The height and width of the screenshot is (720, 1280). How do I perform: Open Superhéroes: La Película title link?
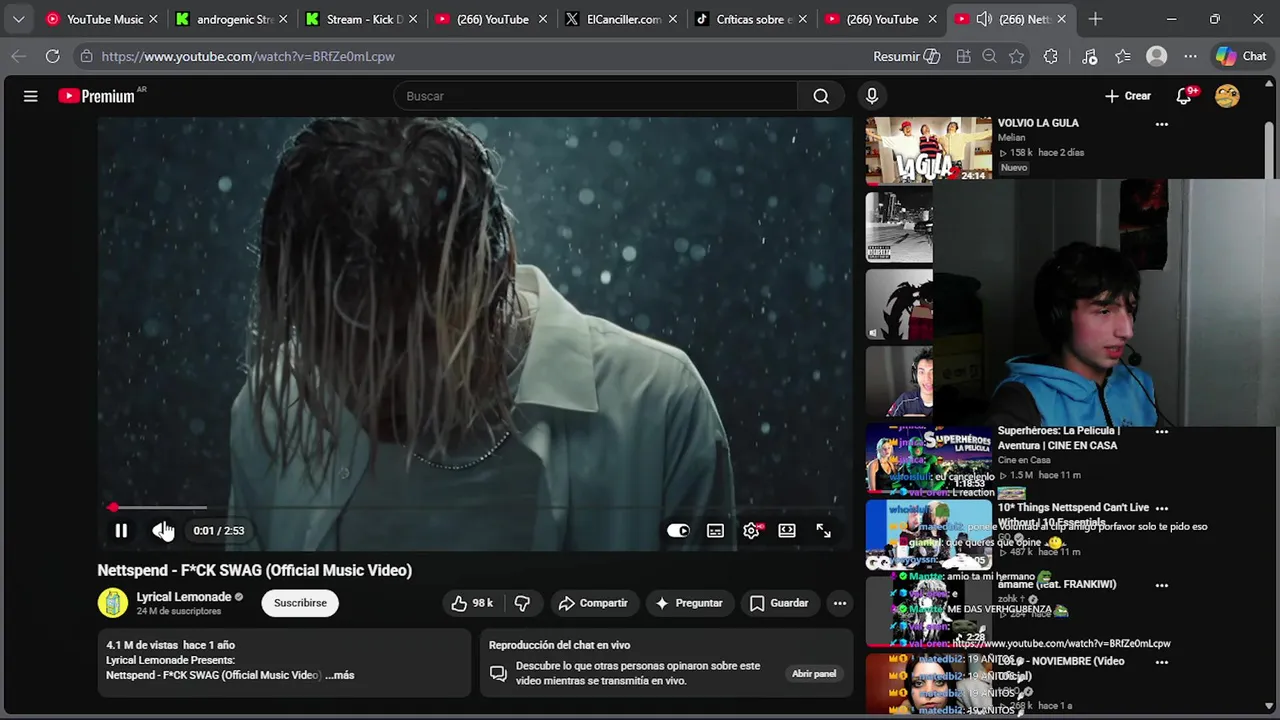point(1058,438)
